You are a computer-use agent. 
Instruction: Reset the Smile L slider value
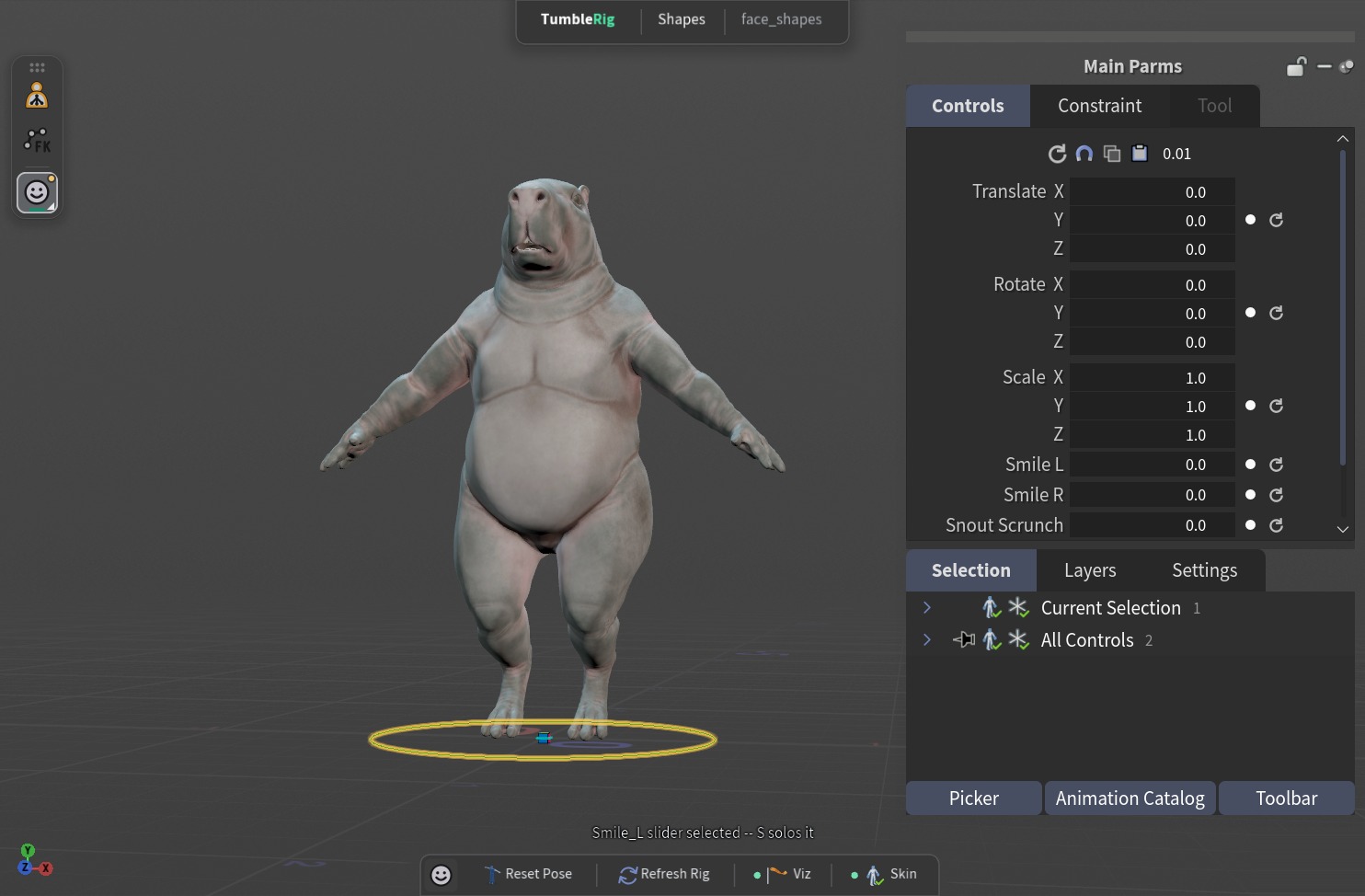1276,465
